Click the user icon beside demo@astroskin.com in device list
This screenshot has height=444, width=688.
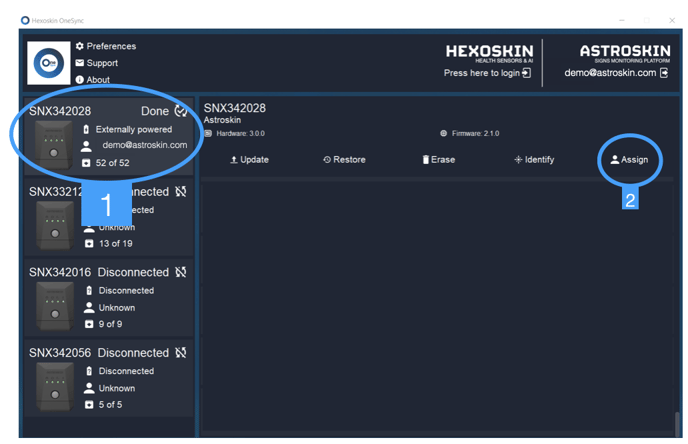86,147
